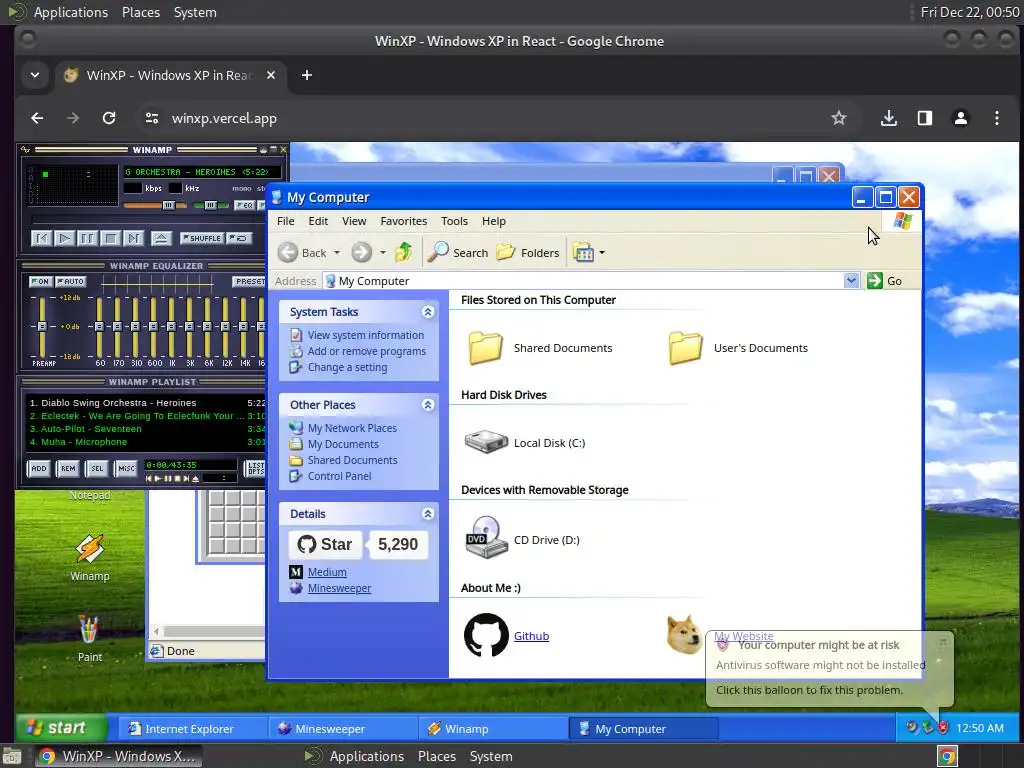Open the Edit menu in My Computer
The height and width of the screenshot is (768, 1024).
[x=318, y=221]
